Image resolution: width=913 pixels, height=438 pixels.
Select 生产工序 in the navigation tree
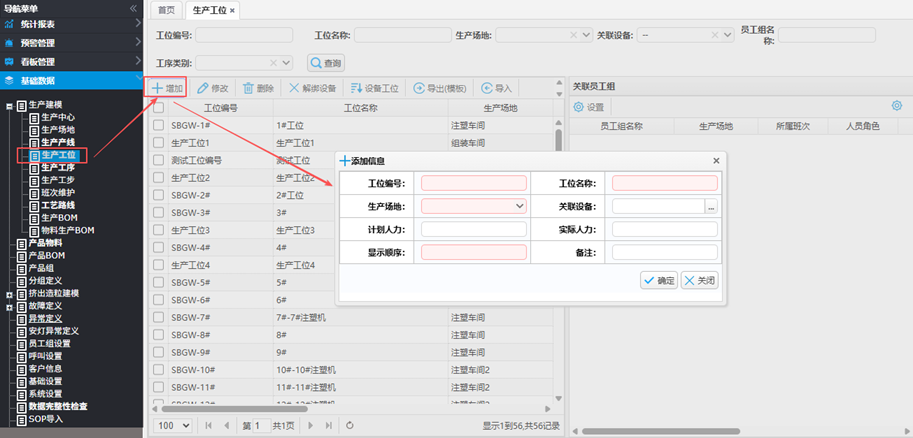click(x=58, y=168)
